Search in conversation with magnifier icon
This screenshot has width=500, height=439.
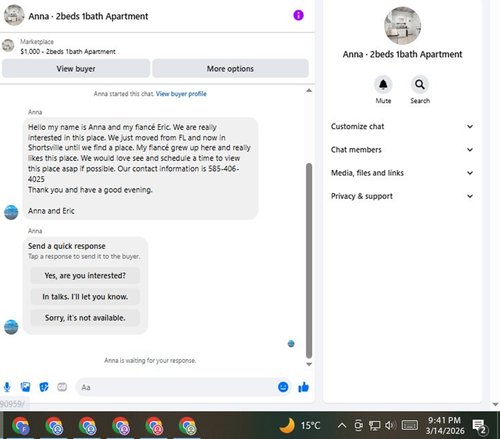(420, 85)
